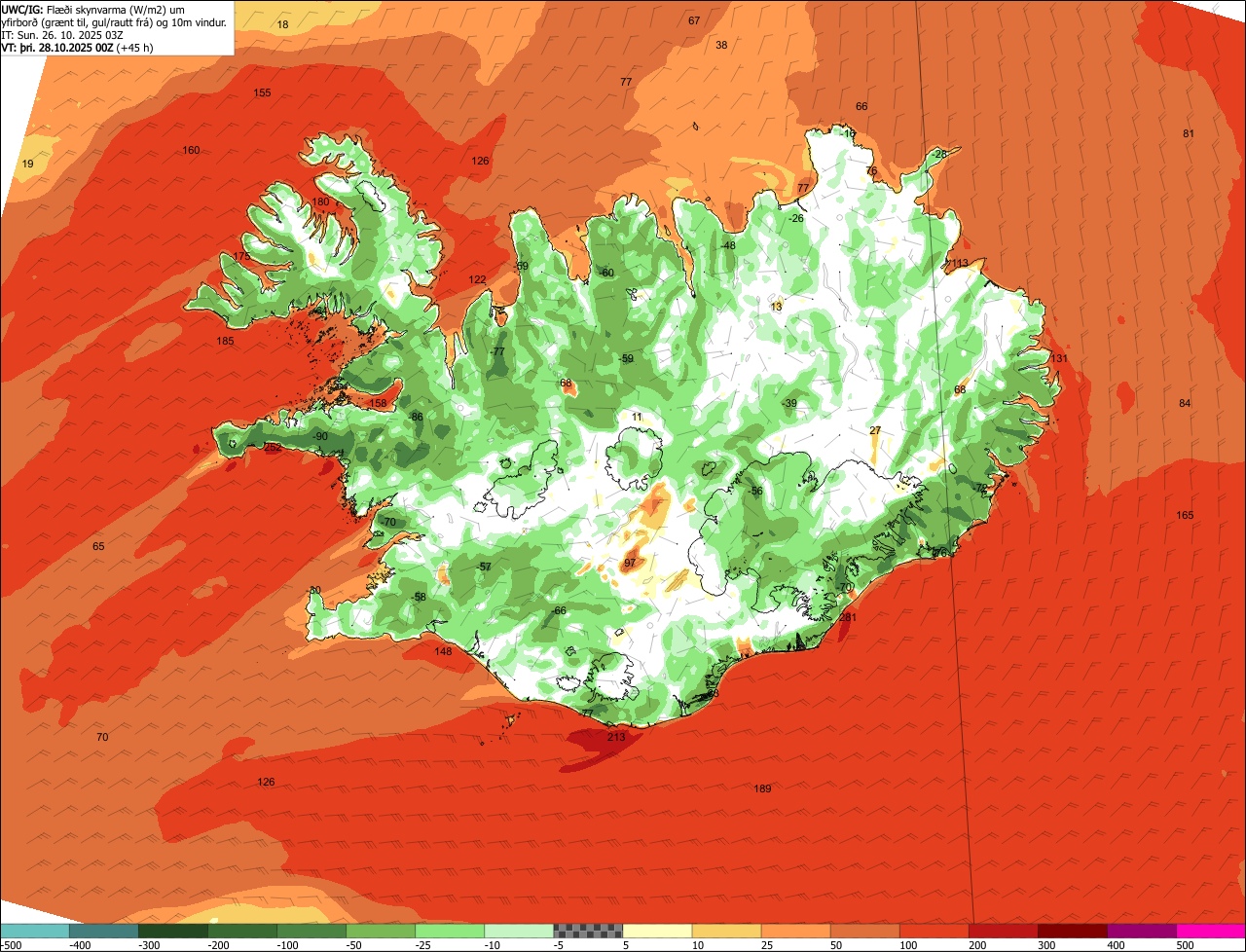Click the red-orange 100 to 200 swatch
Viewport: 1246px width, 952px height.
(x=934, y=931)
